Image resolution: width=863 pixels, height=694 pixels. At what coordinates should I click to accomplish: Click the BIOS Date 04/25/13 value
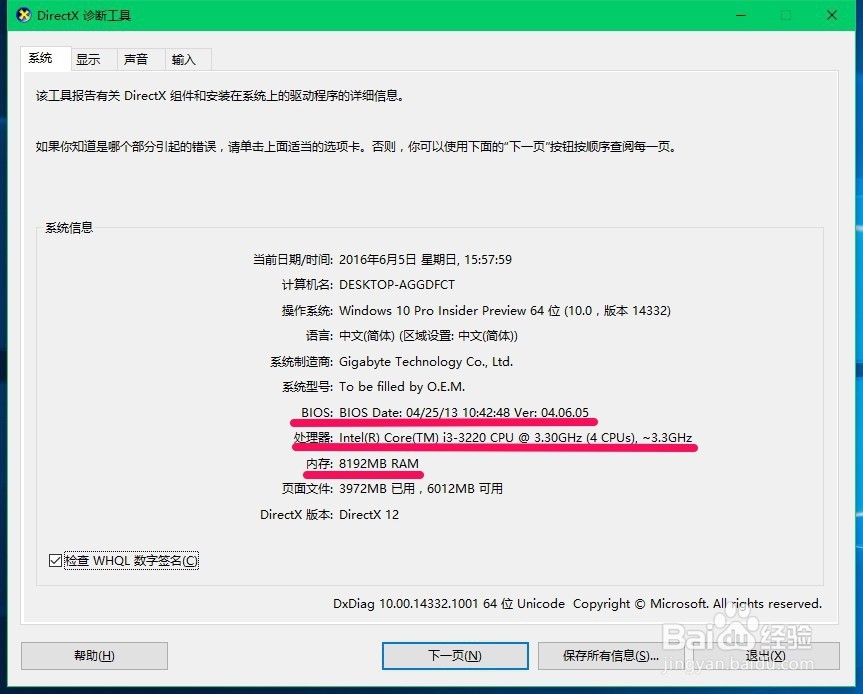coord(464,412)
